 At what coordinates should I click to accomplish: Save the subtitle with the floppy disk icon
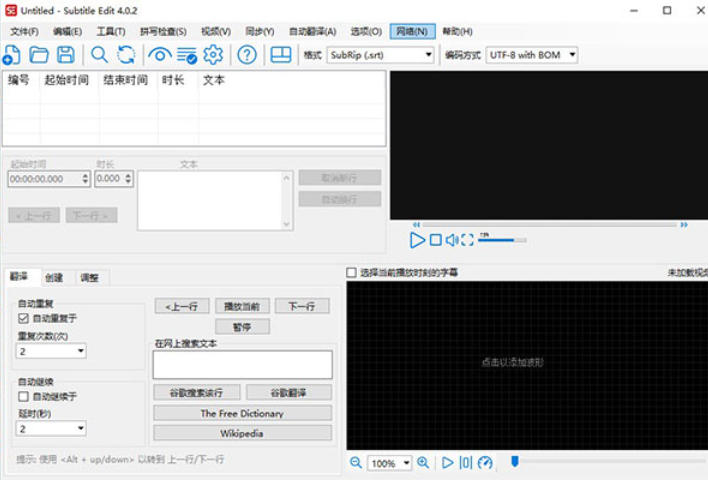[x=65, y=55]
